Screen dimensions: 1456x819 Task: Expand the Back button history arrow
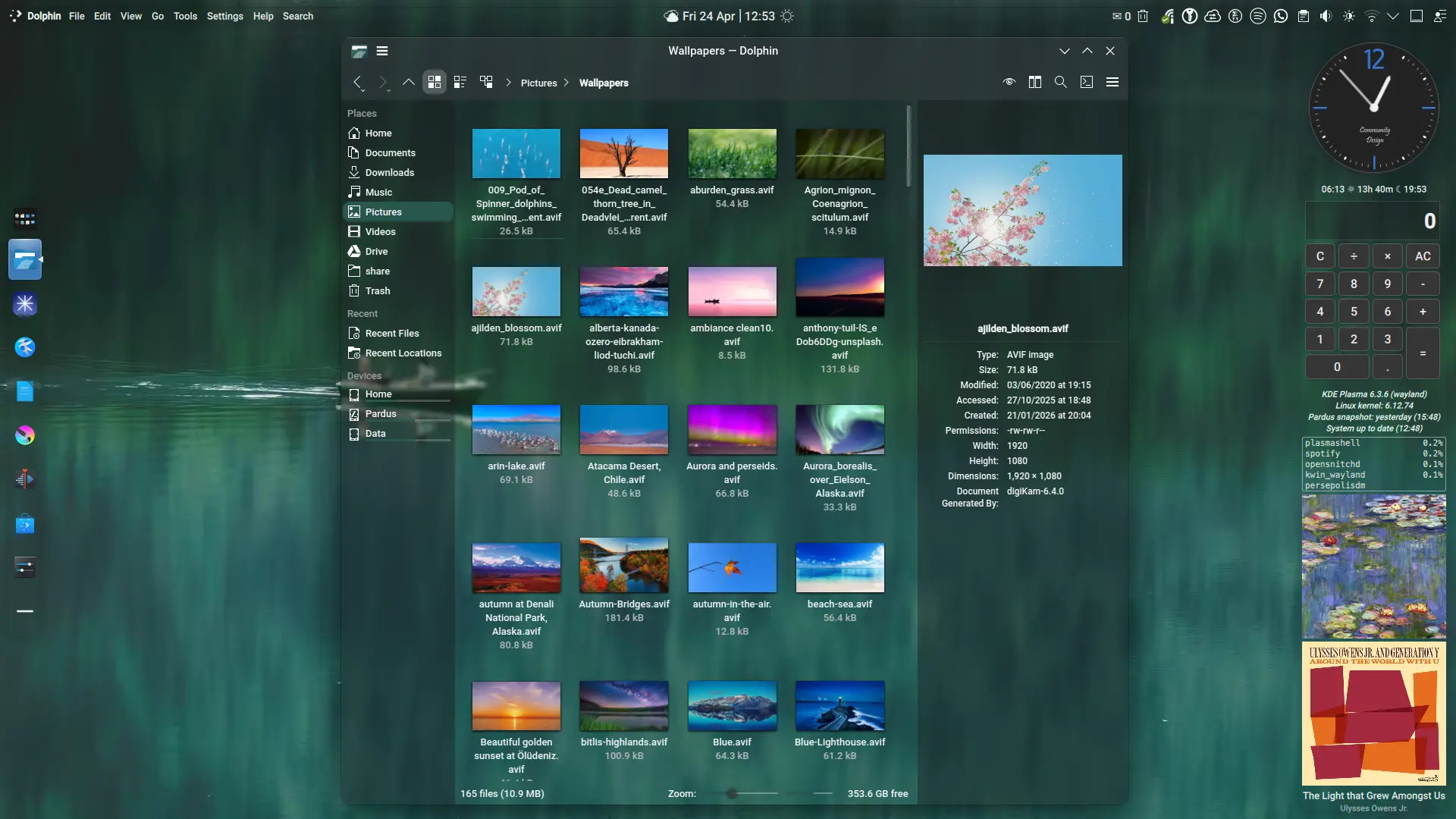(x=363, y=91)
